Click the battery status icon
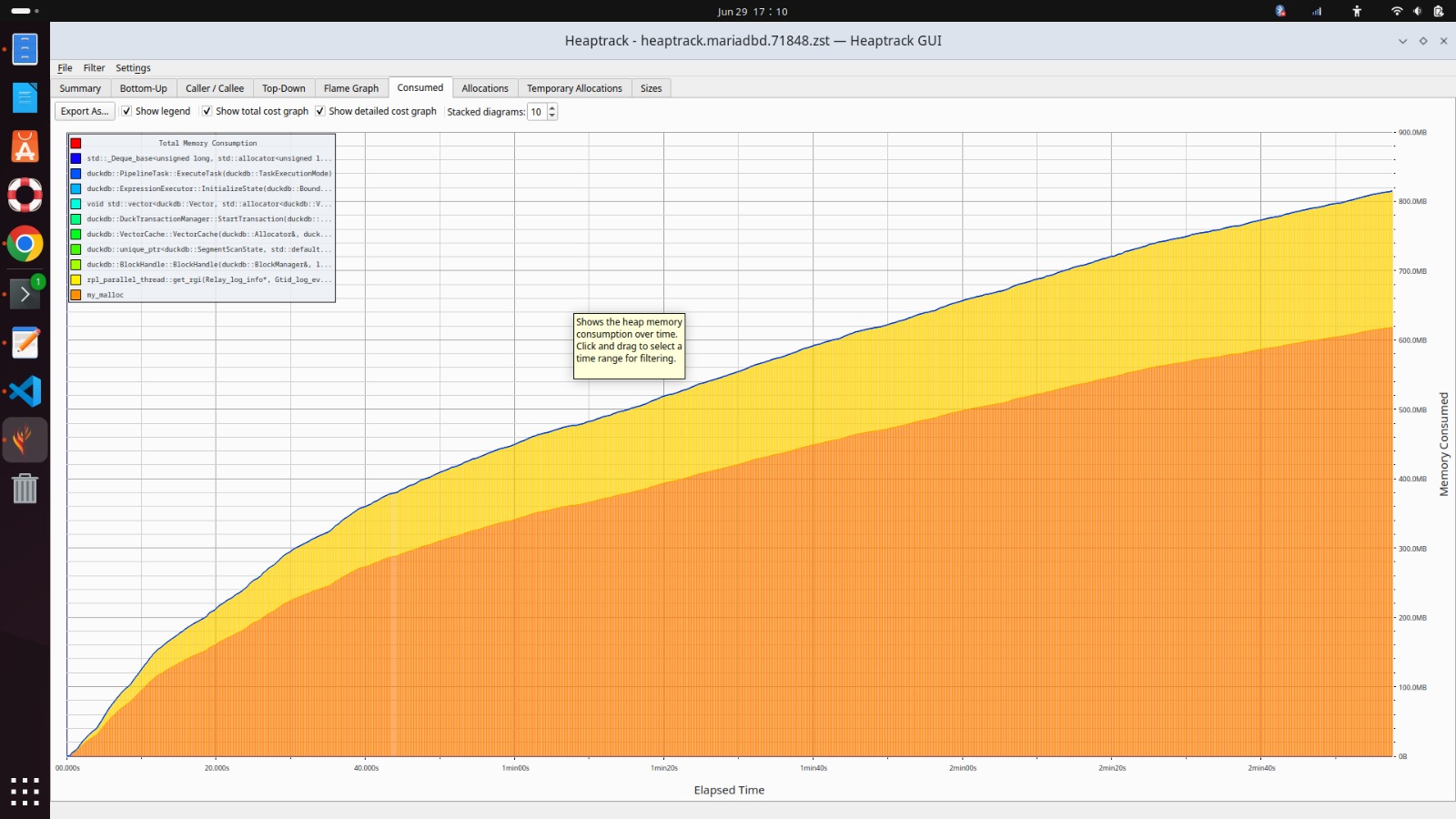The image size is (1456, 819). tap(1439, 11)
